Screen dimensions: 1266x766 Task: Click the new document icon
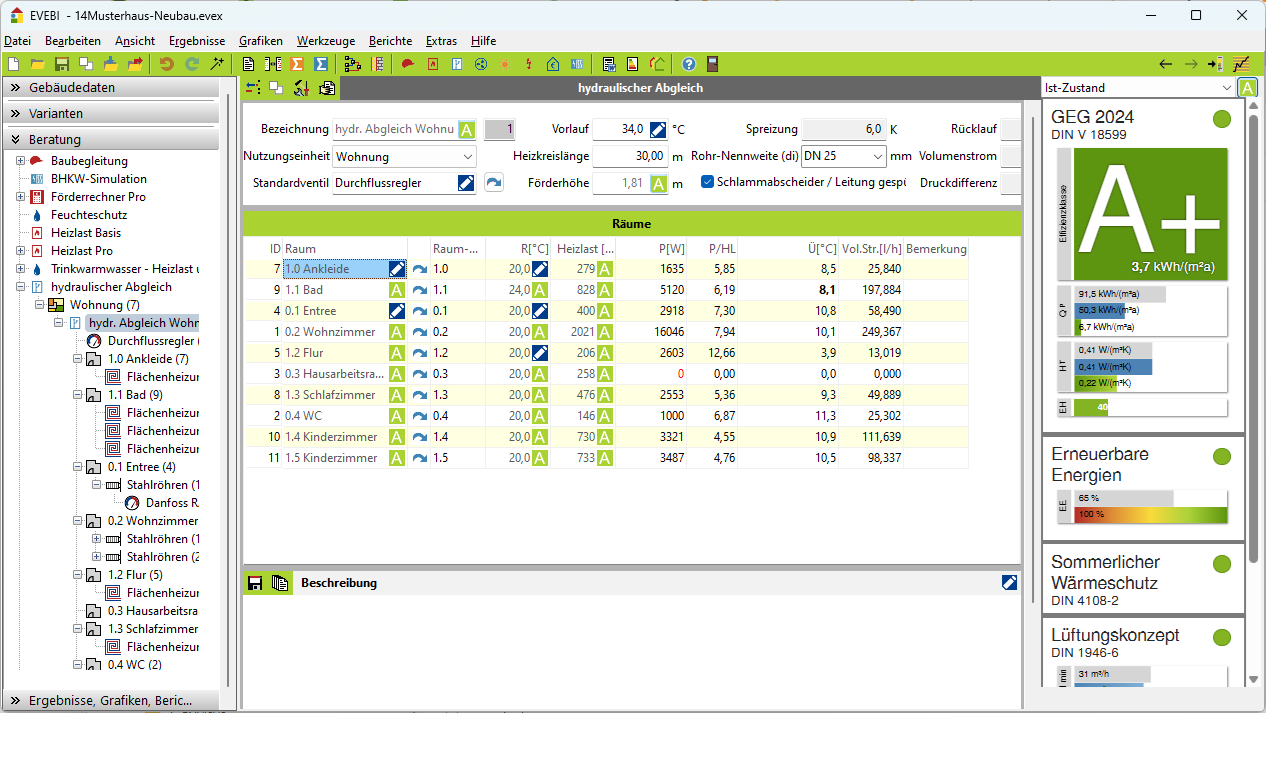point(13,64)
